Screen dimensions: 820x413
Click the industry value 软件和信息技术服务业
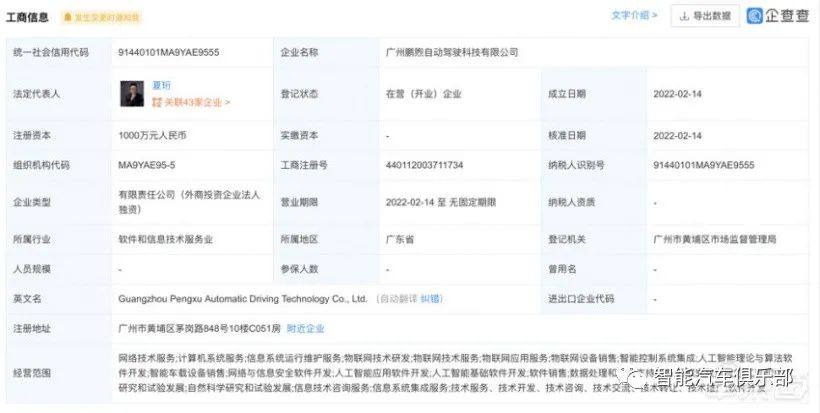[x=166, y=239]
